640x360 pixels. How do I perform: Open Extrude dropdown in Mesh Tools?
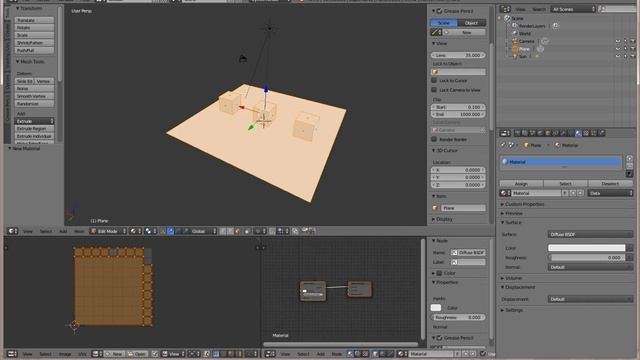34,121
